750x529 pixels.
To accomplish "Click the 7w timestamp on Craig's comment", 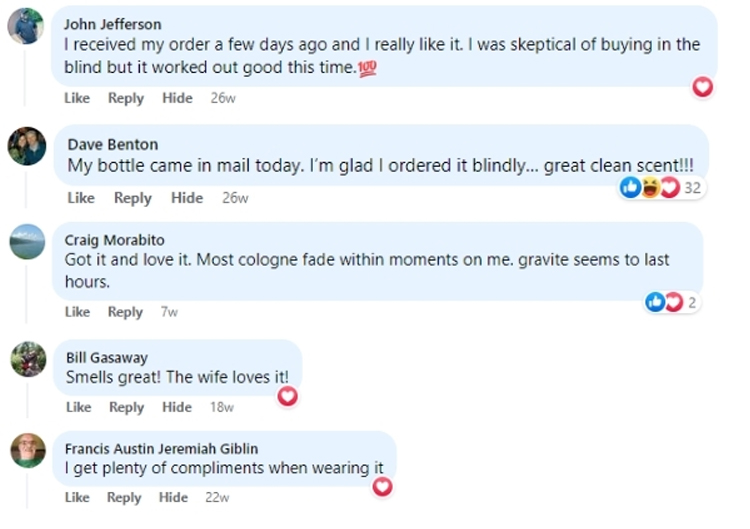I will pos(169,312).
